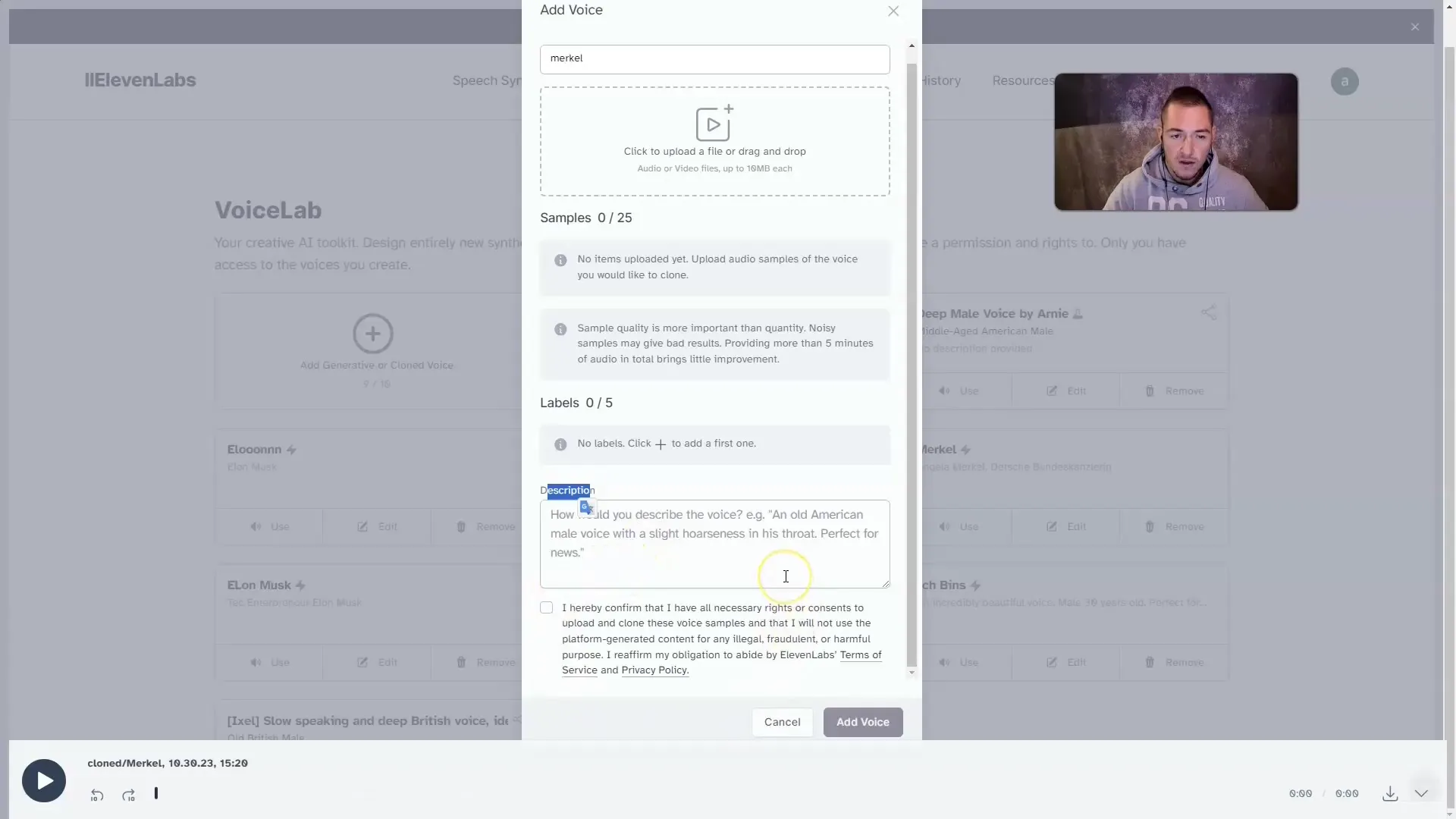1456x819 pixels.
Task: Click the Speech Synthesis menu tab
Action: coord(490,81)
